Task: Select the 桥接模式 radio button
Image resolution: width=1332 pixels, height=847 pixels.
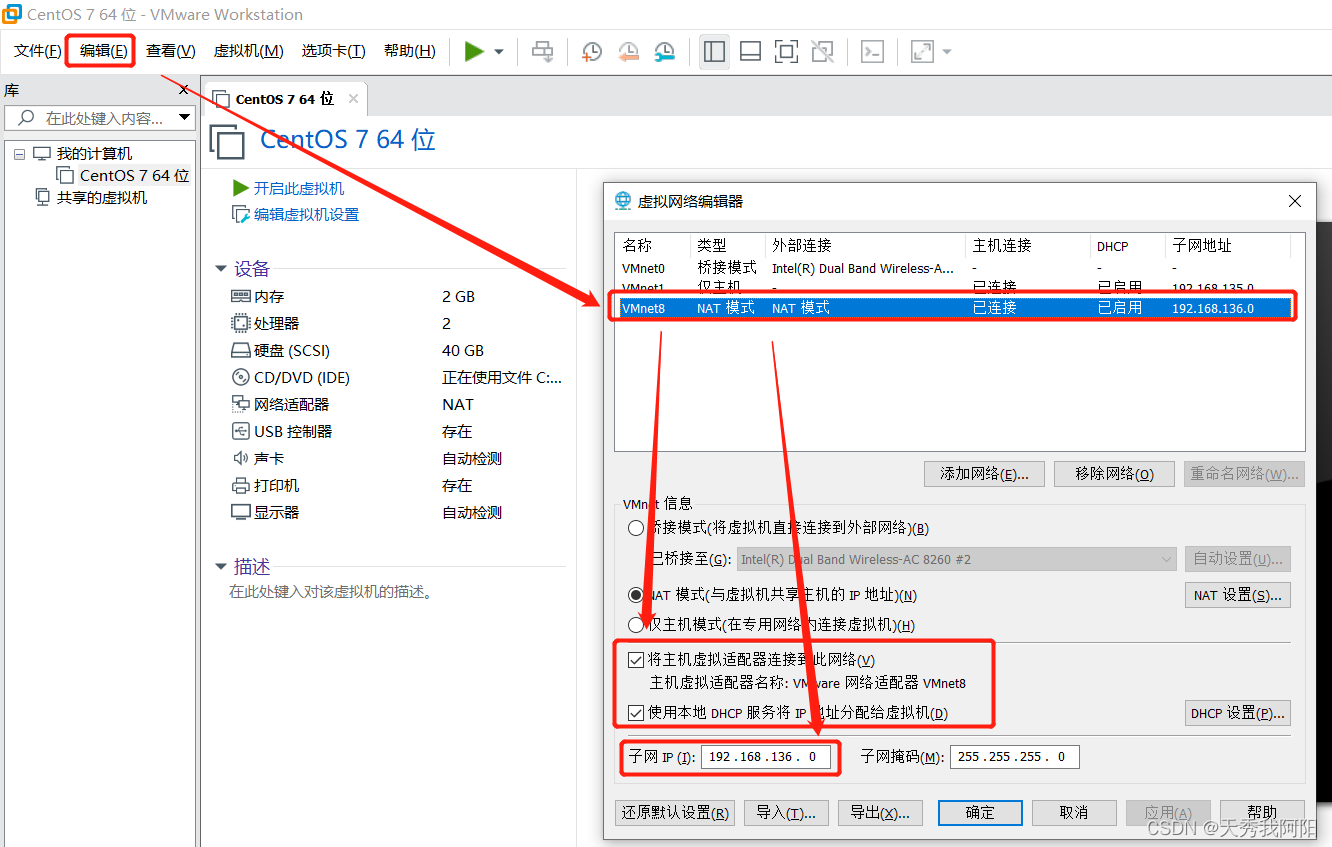Action: click(636, 528)
